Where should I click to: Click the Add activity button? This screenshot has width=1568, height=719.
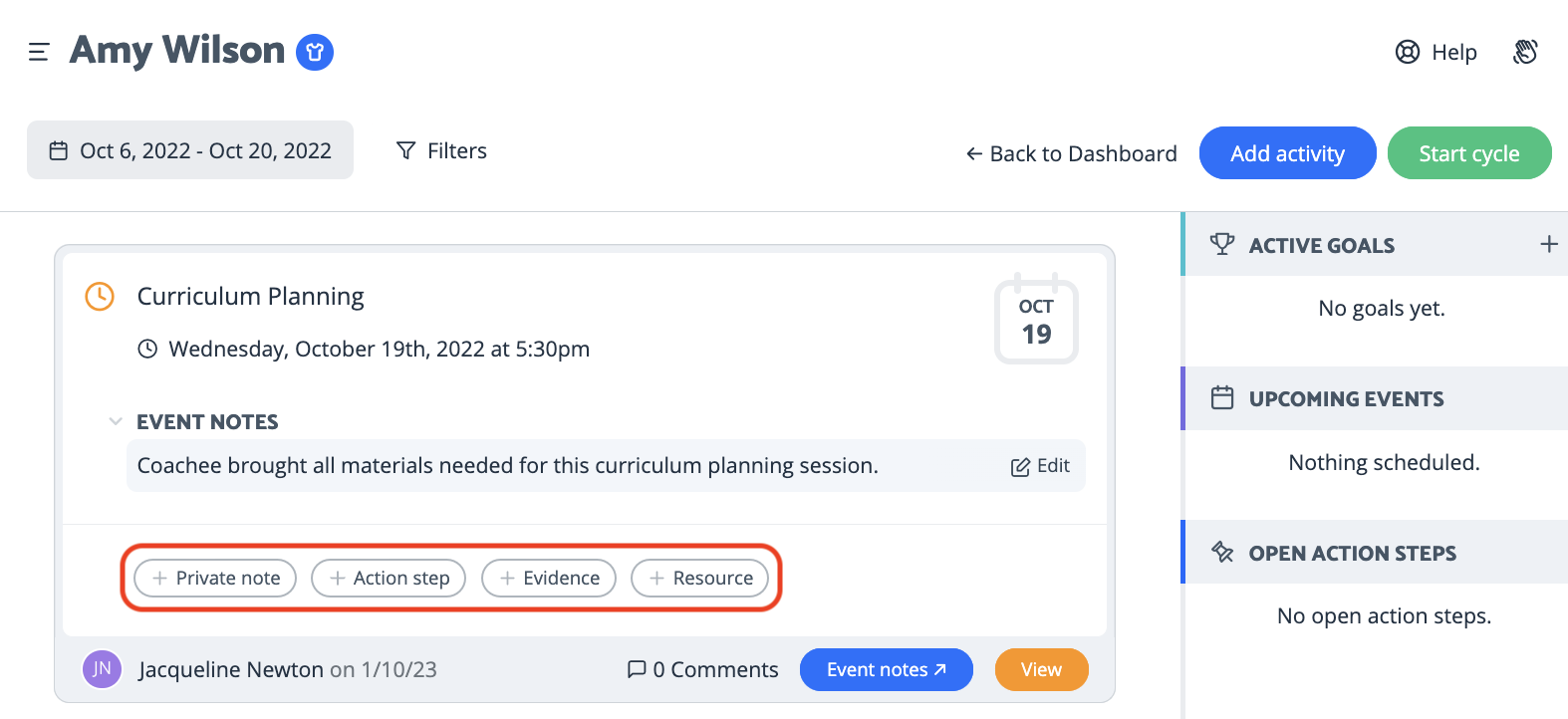click(1287, 153)
